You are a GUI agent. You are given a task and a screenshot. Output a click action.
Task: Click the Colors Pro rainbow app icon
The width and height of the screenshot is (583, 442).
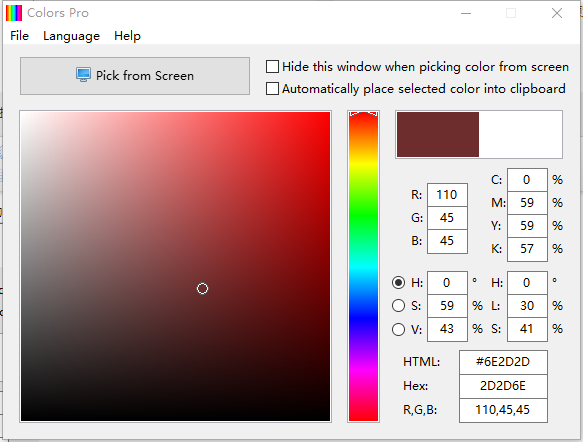(x=14, y=13)
